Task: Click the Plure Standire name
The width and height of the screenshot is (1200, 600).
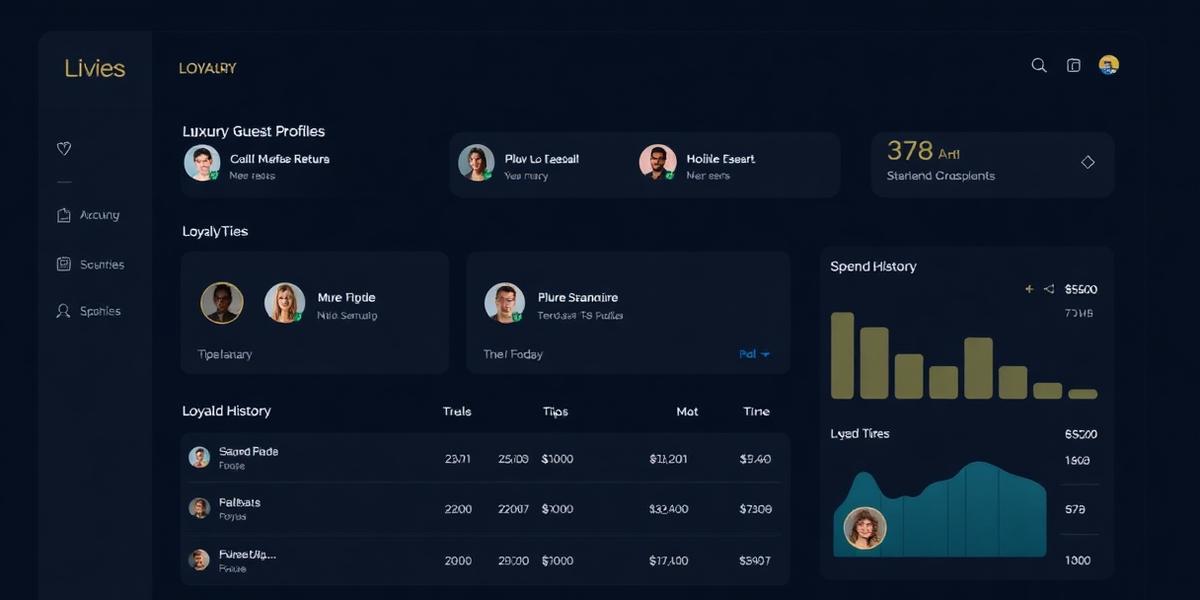Action: tap(578, 297)
